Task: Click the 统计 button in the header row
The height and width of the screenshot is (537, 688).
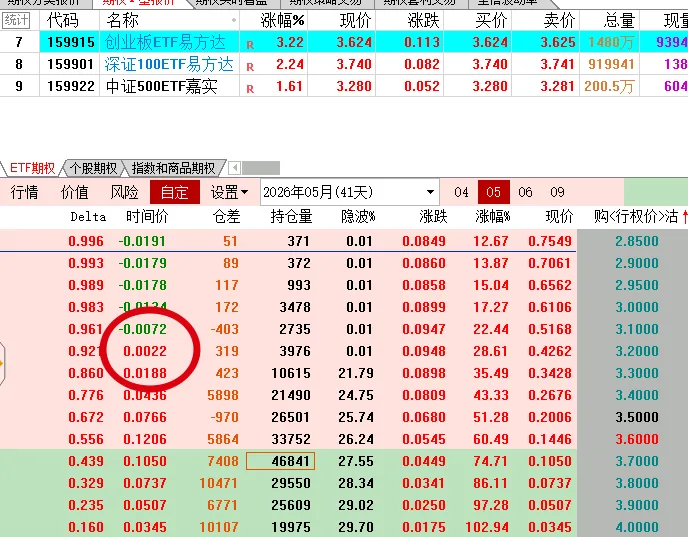Action: coord(16,20)
